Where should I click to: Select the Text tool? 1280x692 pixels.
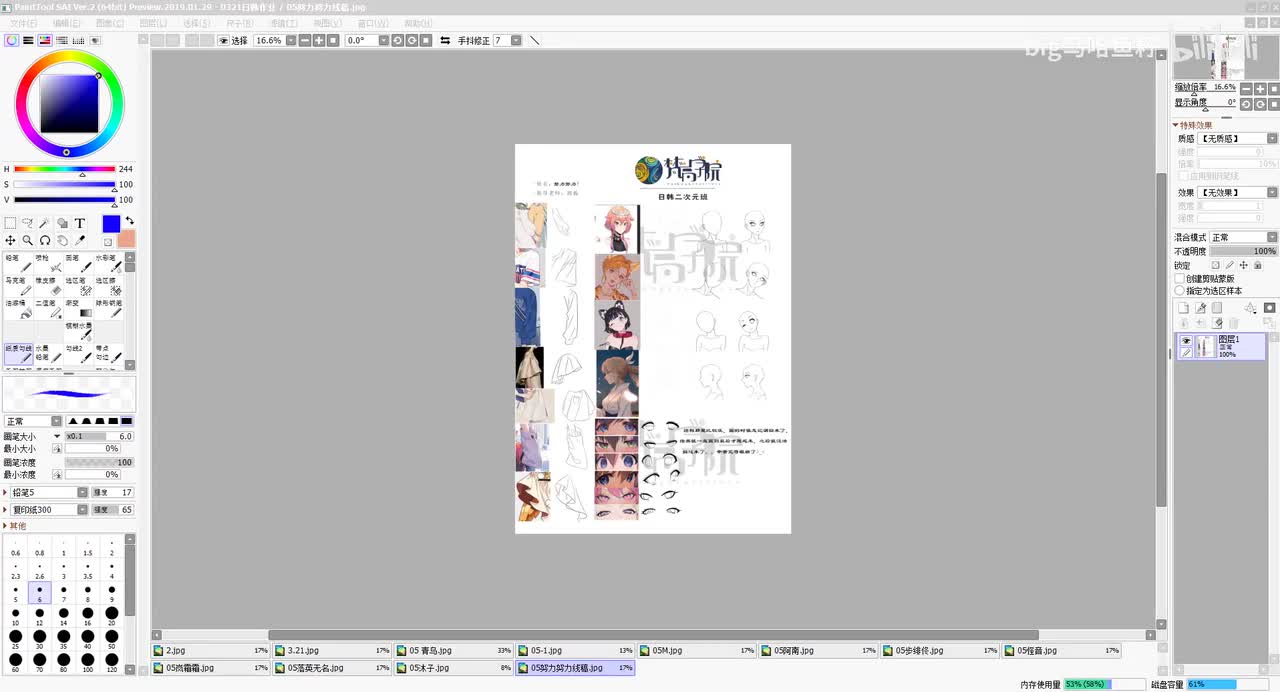(80, 223)
